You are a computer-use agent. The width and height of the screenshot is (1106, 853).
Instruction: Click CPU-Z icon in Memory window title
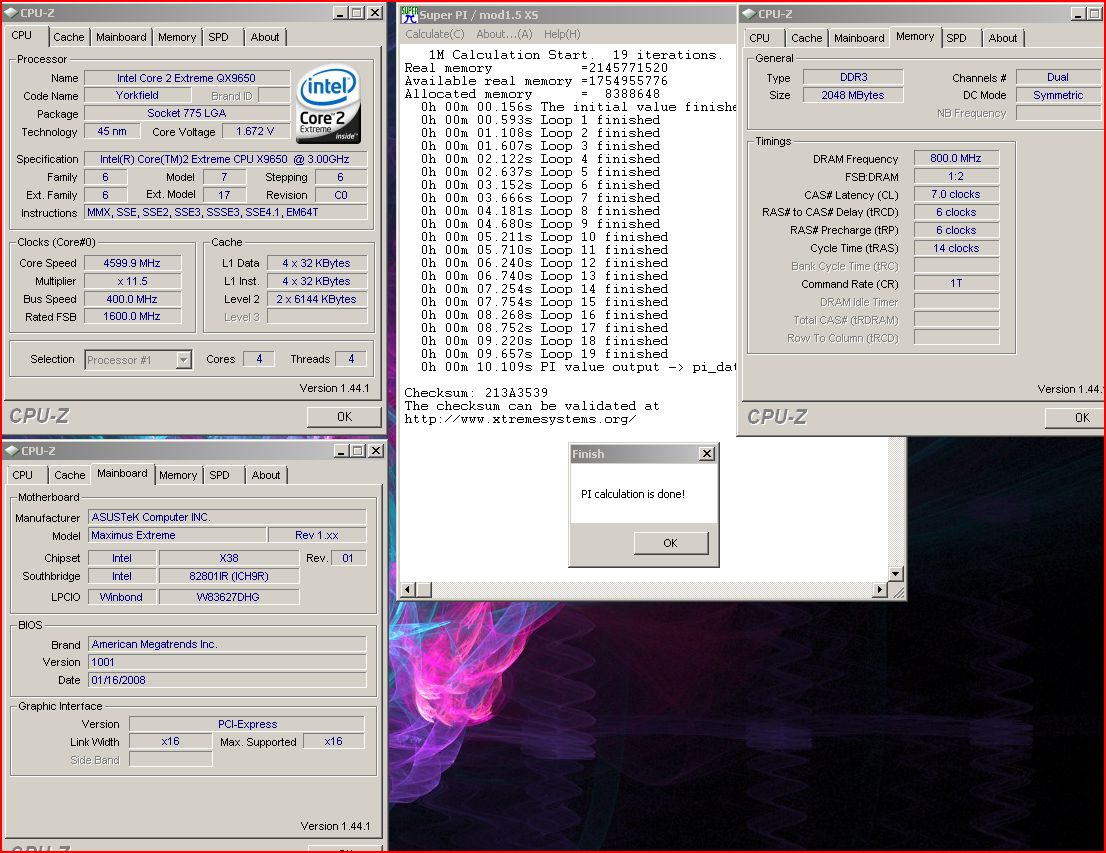coord(748,13)
